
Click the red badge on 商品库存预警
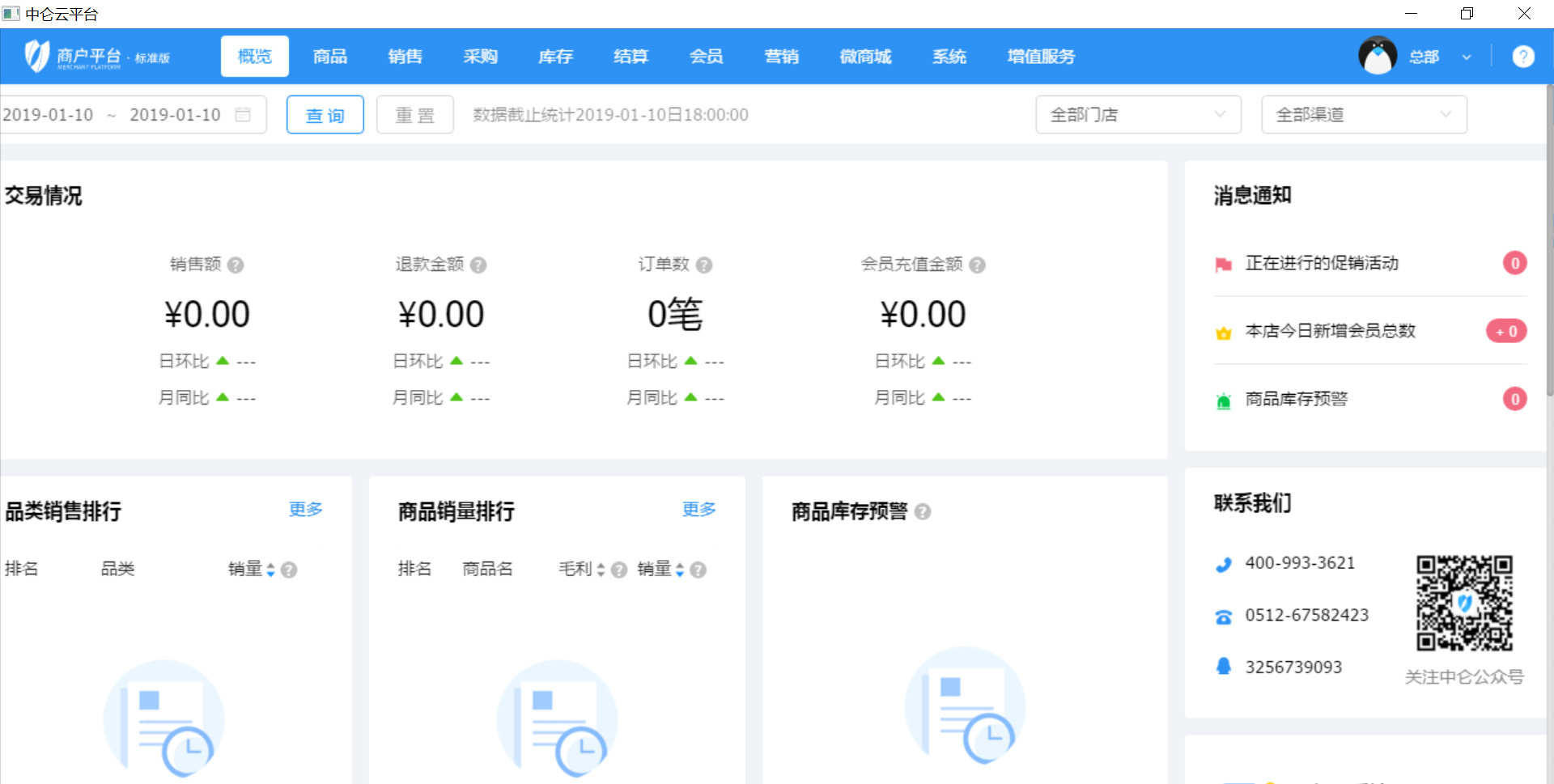click(1514, 399)
